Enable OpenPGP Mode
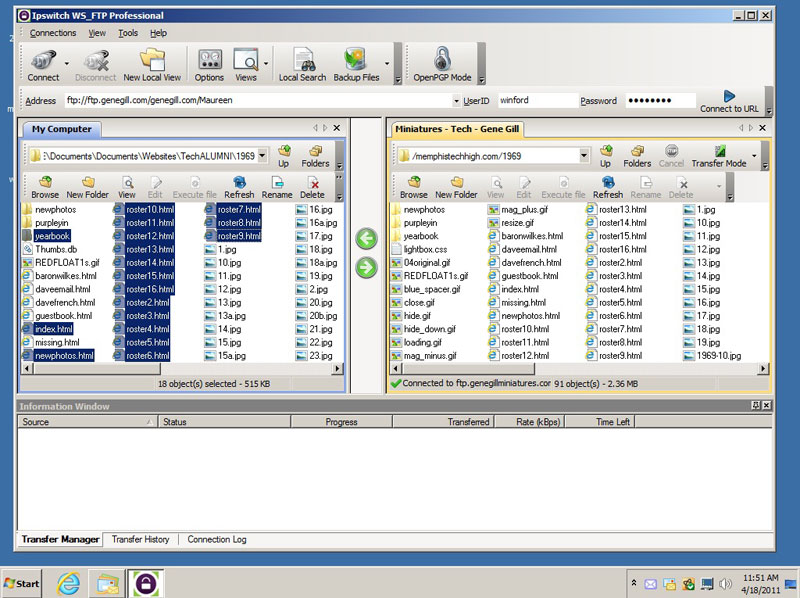The height and width of the screenshot is (598, 800). (x=442, y=65)
